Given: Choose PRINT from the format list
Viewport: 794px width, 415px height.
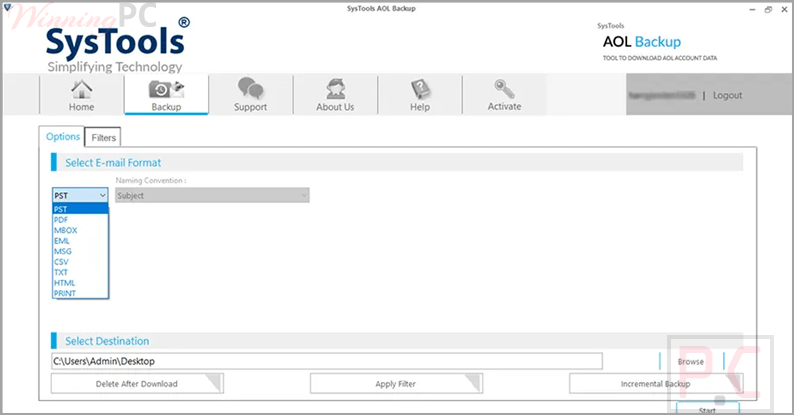Looking at the screenshot, I should pos(81,294).
